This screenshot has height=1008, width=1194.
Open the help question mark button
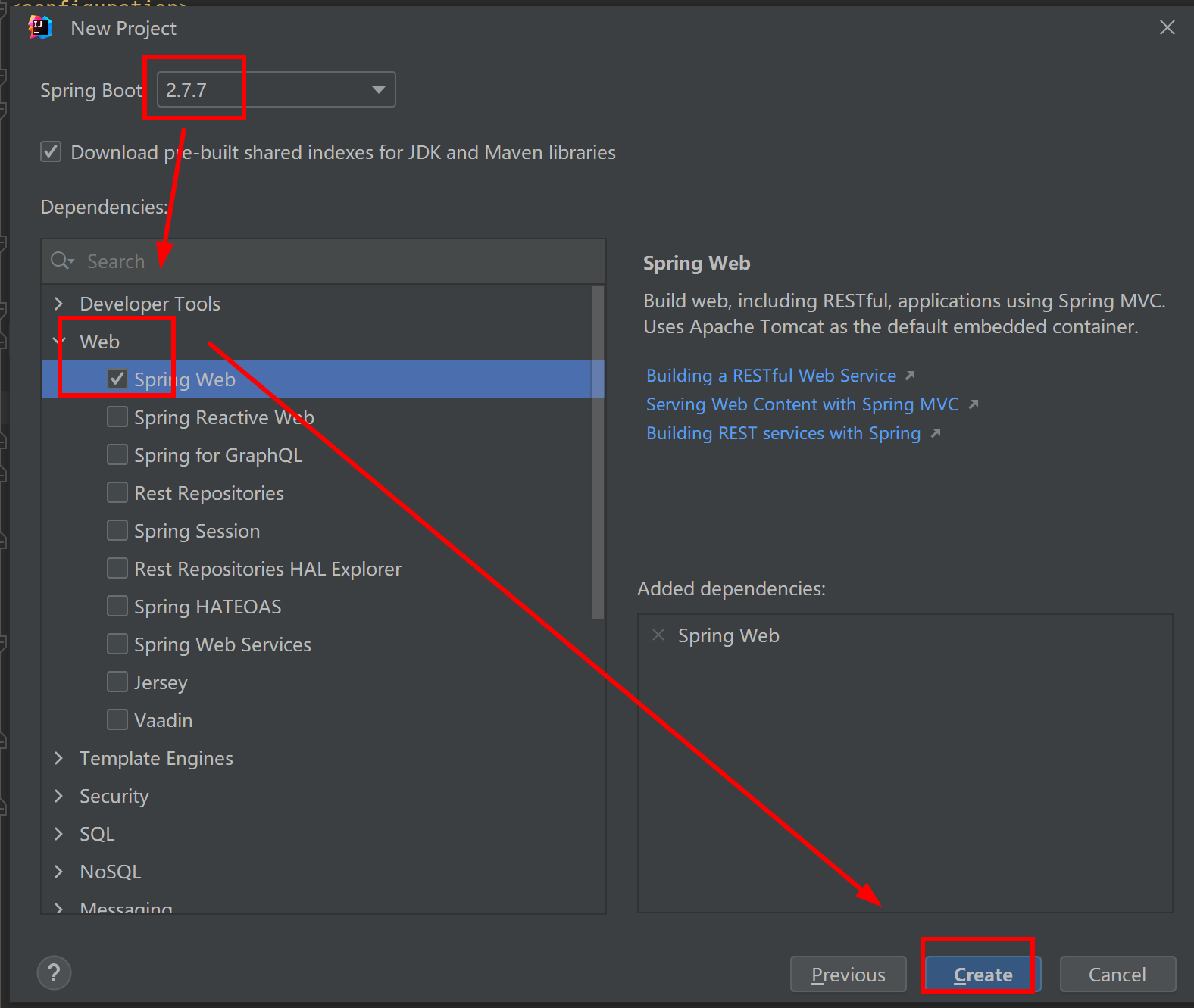point(54,972)
